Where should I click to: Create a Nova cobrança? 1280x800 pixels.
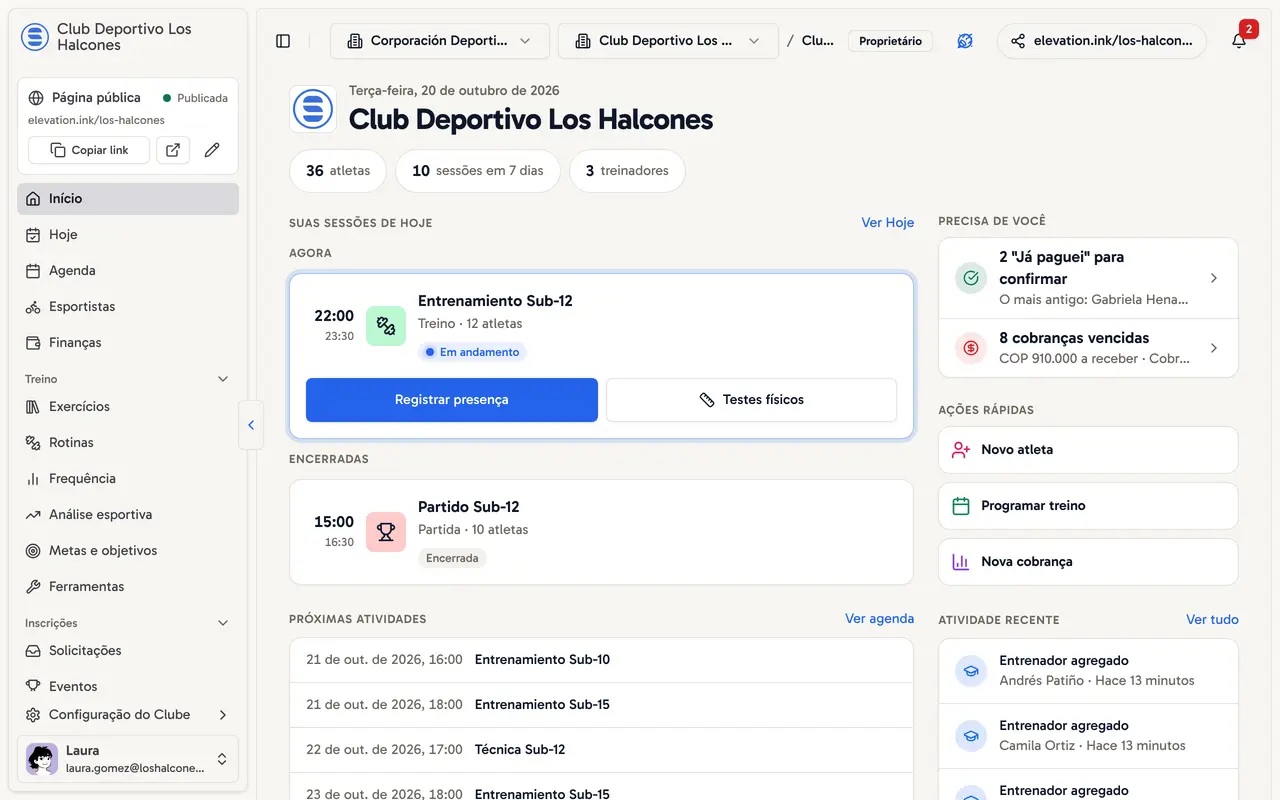pyautogui.click(x=1088, y=562)
